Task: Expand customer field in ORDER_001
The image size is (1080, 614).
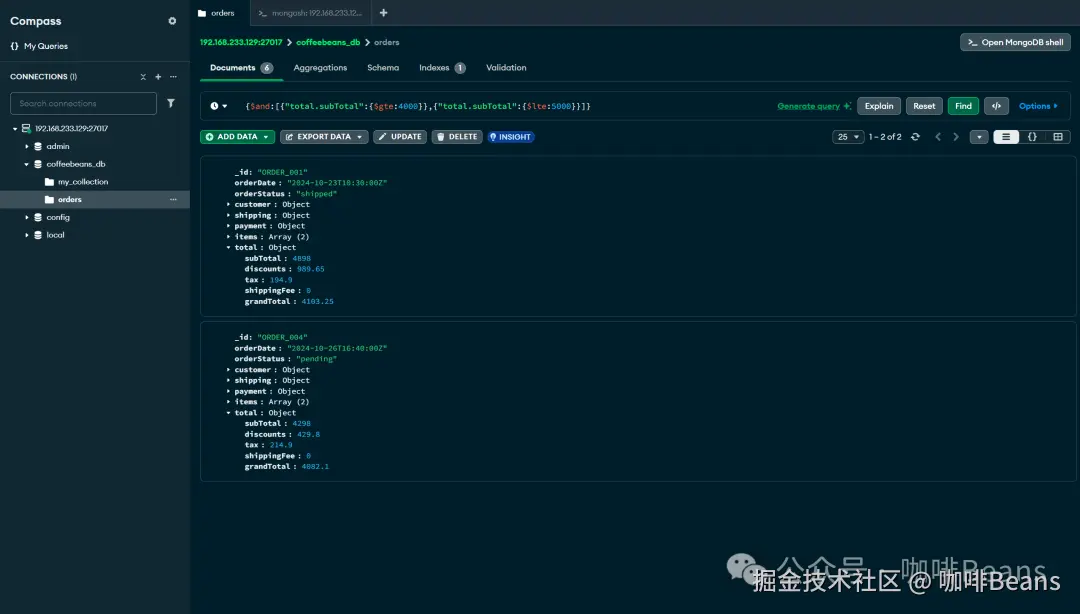Action: [x=229, y=205]
